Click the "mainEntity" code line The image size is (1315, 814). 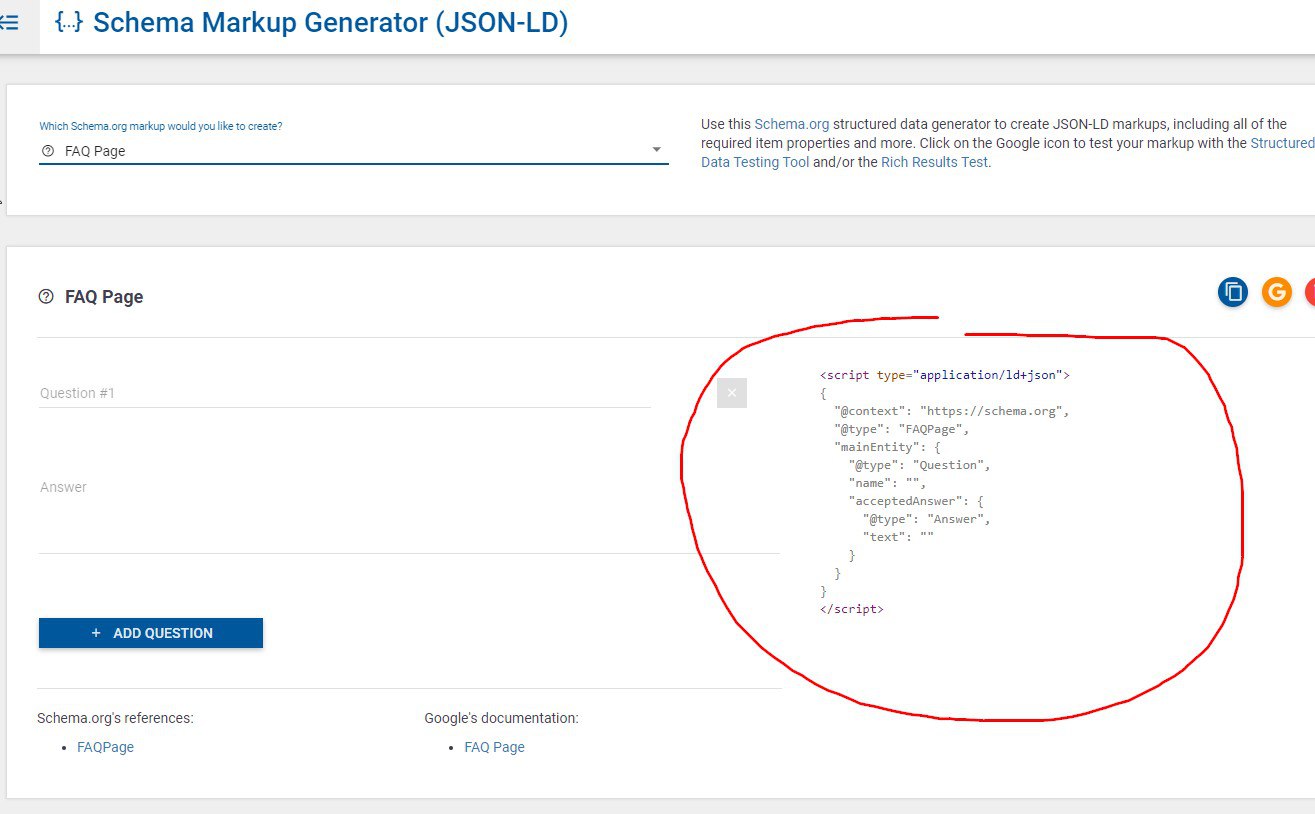pos(887,447)
